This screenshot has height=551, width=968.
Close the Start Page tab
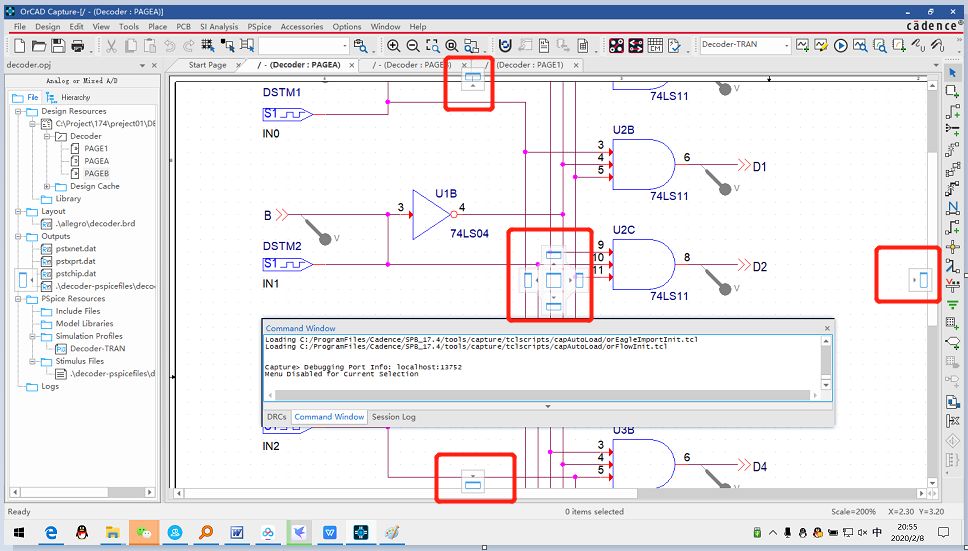click(239, 65)
